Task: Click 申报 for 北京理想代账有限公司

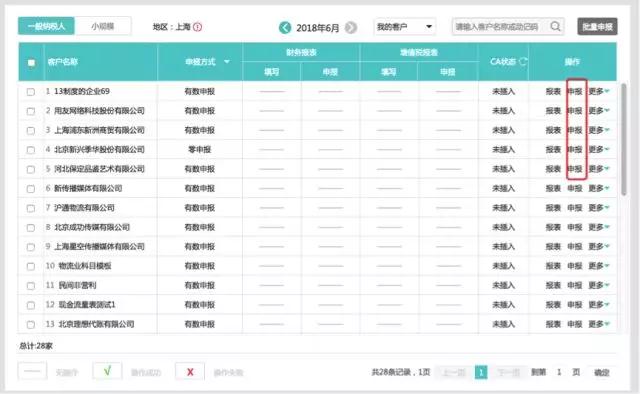Action: 575,324
